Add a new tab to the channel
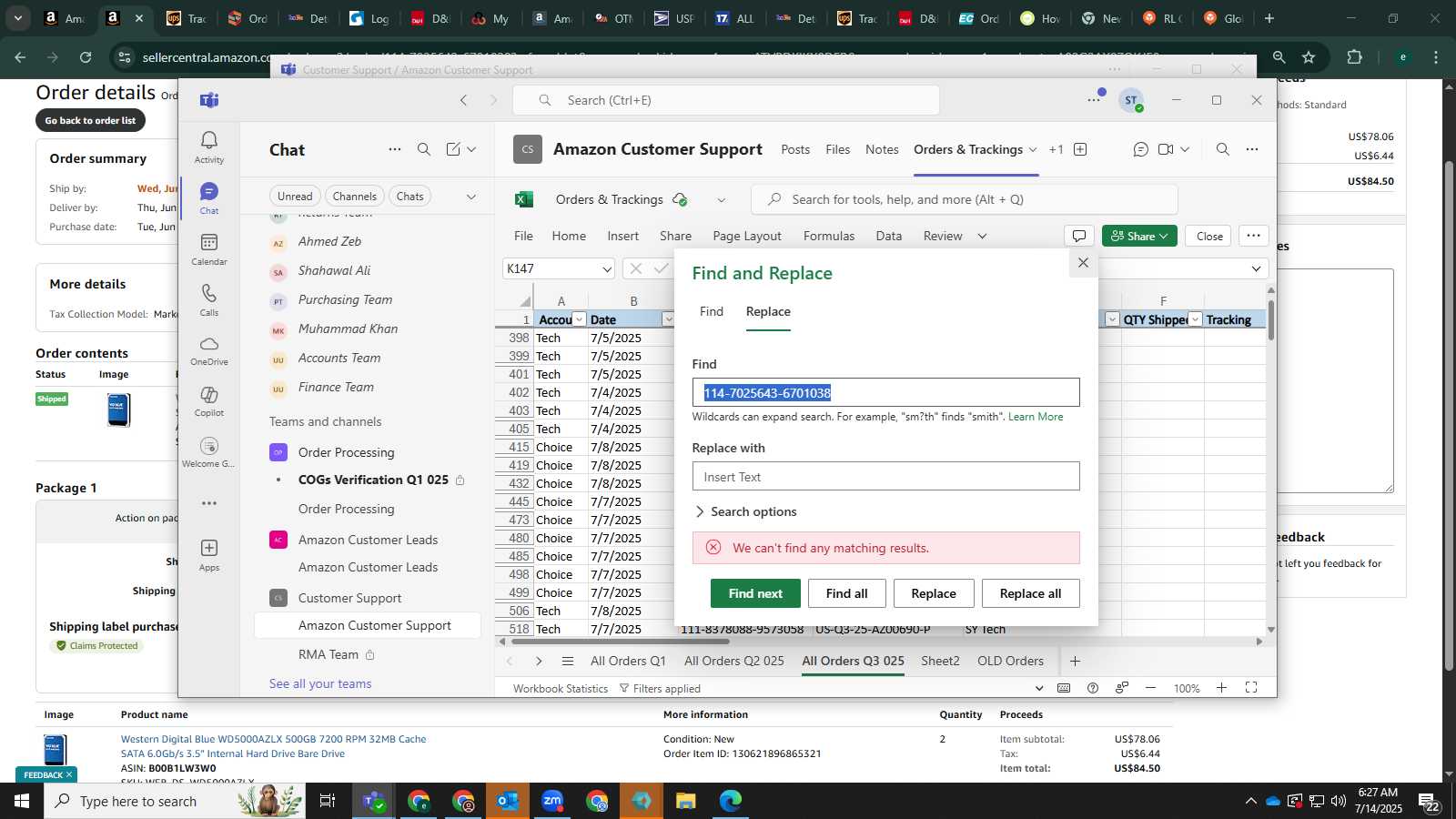Screen dimensions: 1456x819 (x=1080, y=149)
